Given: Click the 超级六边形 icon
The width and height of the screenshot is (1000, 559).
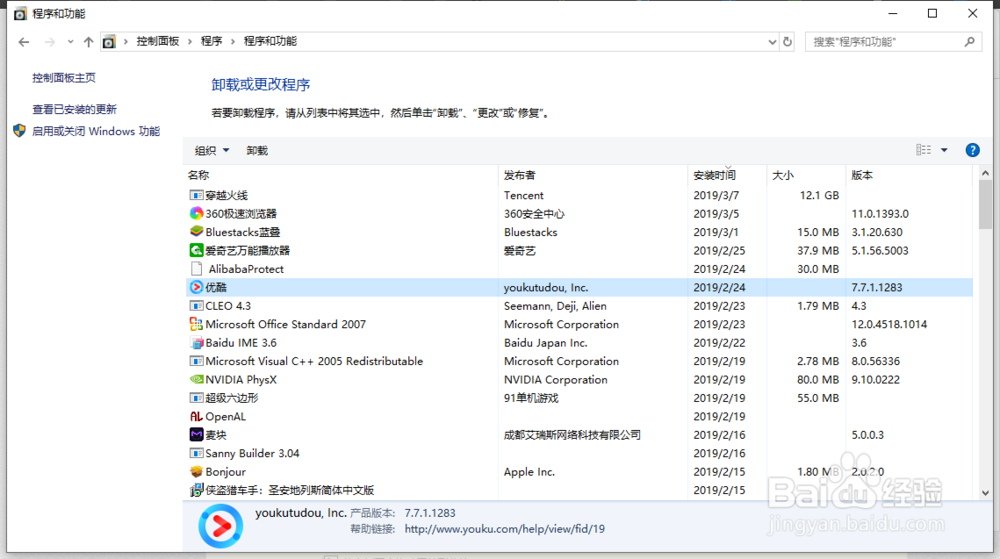Looking at the screenshot, I should pos(196,398).
